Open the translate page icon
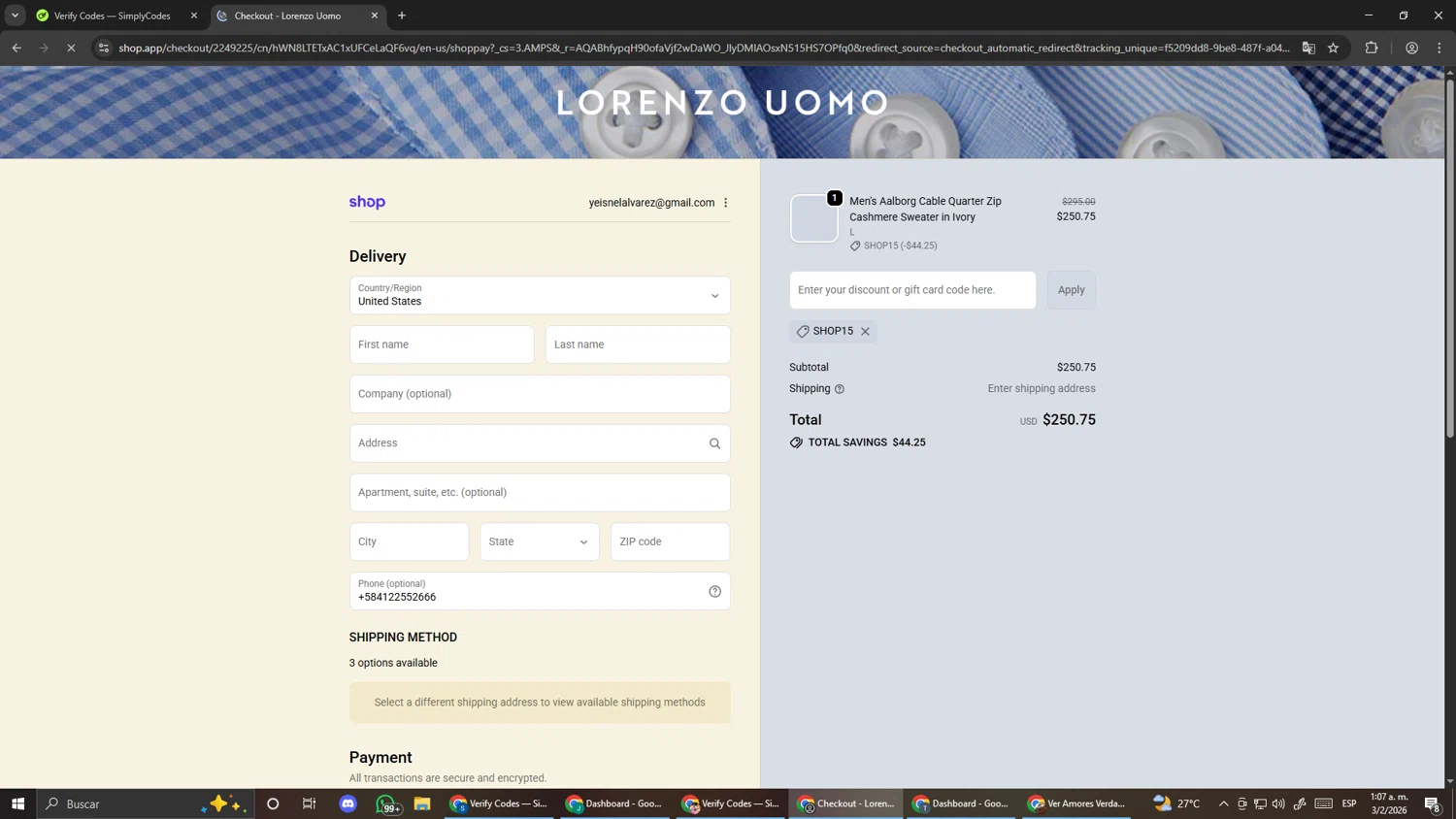 (1308, 48)
